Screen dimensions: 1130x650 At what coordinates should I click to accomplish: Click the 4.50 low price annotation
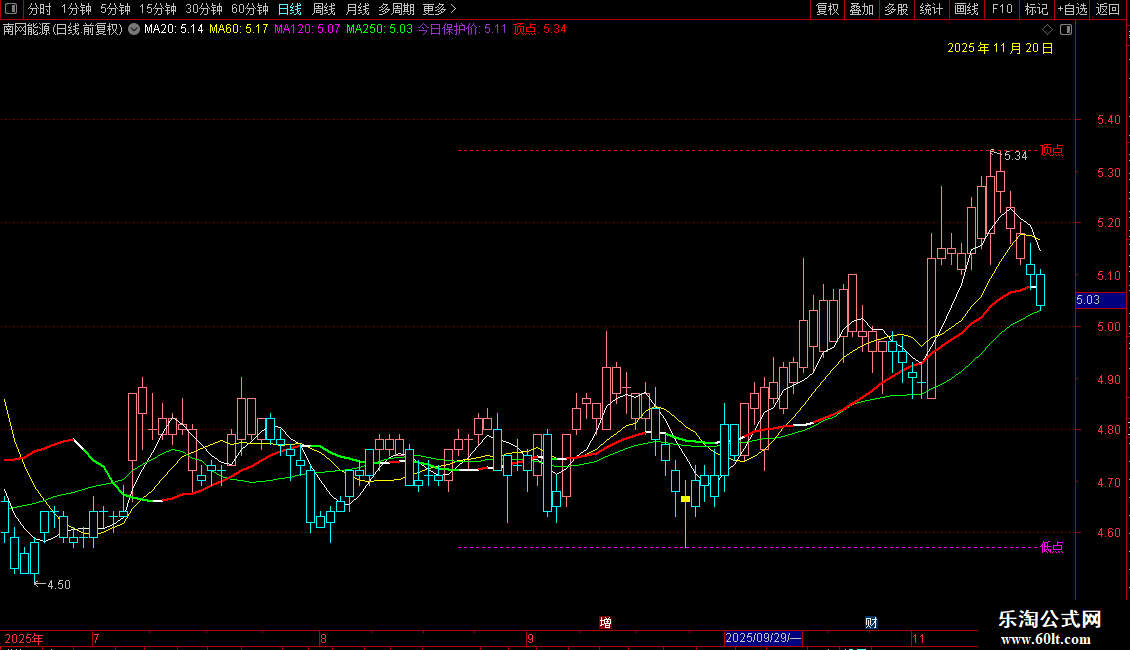pyautogui.click(x=59, y=584)
